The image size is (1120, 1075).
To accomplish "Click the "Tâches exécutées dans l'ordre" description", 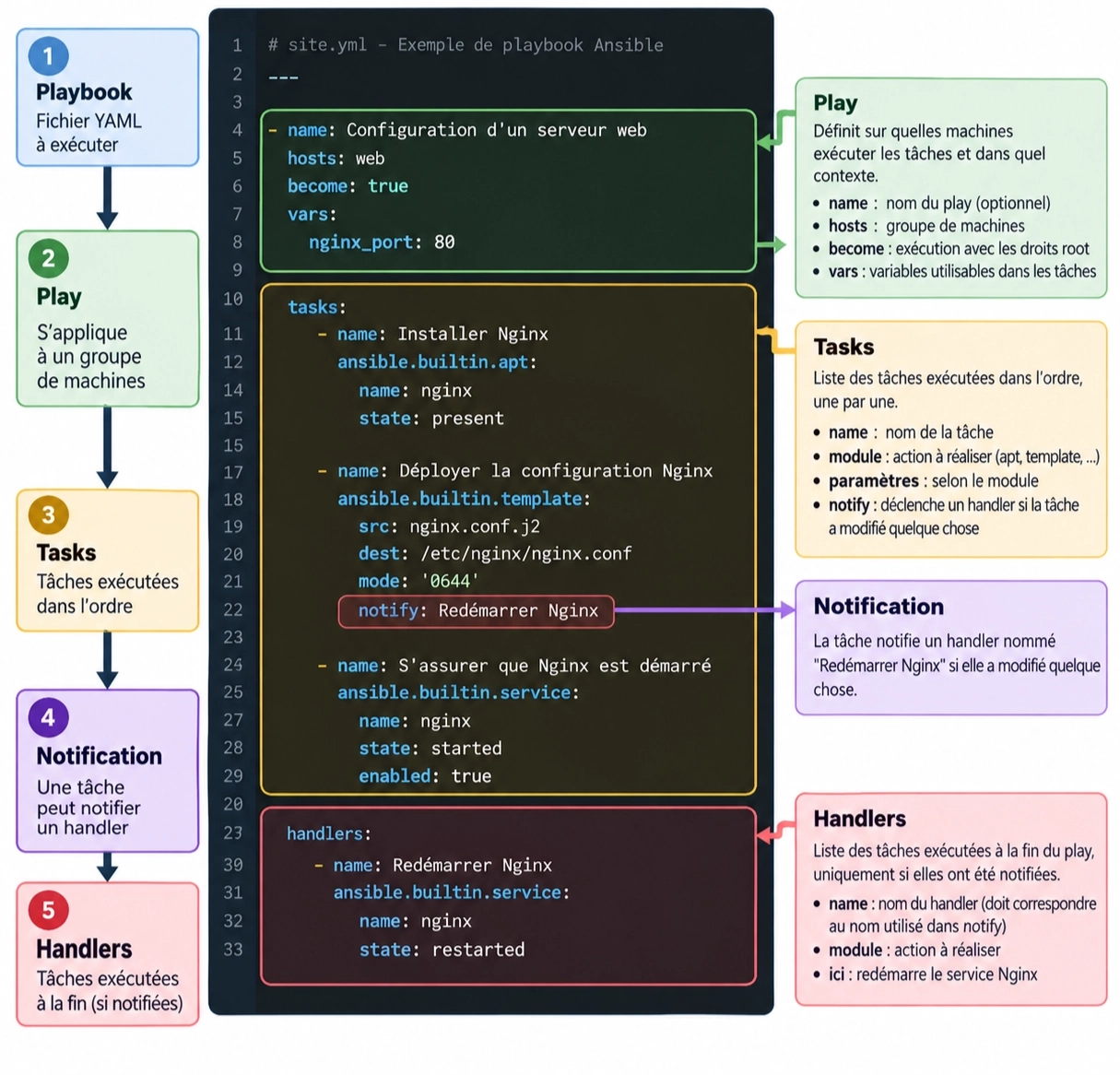I will [107, 594].
